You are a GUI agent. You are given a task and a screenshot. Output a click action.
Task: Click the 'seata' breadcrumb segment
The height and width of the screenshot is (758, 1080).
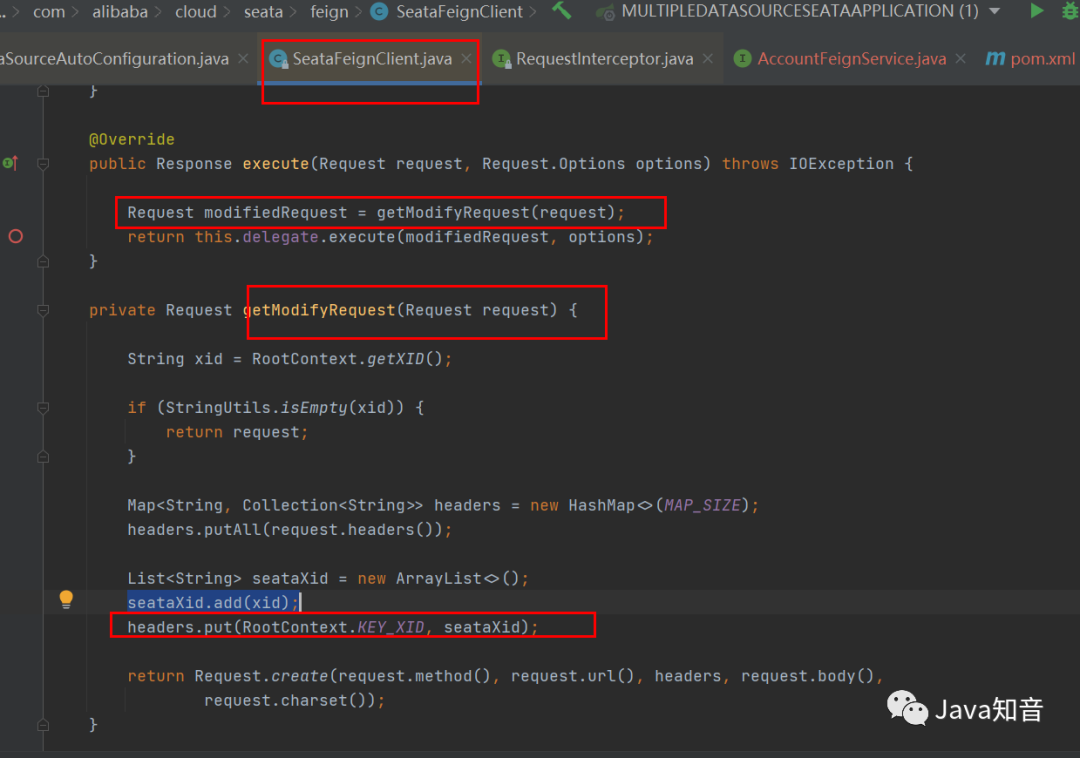click(x=263, y=12)
